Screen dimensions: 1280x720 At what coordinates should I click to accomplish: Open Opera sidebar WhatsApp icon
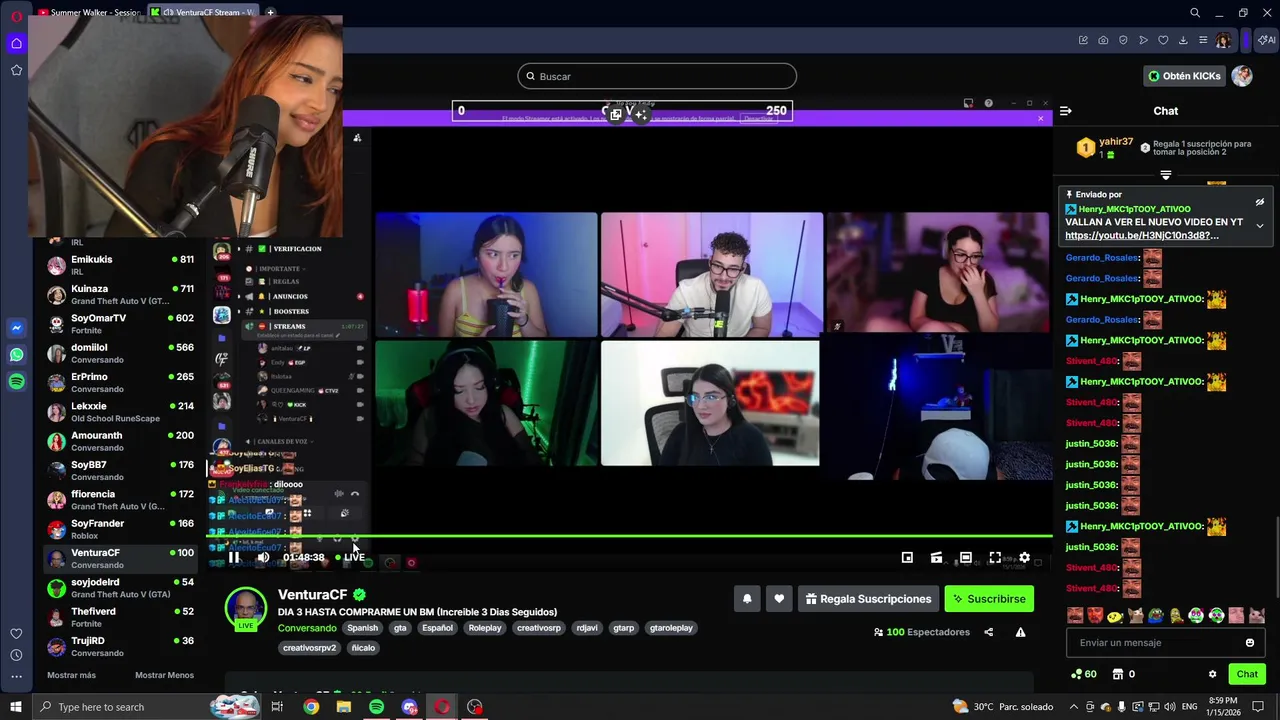[x=16, y=355]
